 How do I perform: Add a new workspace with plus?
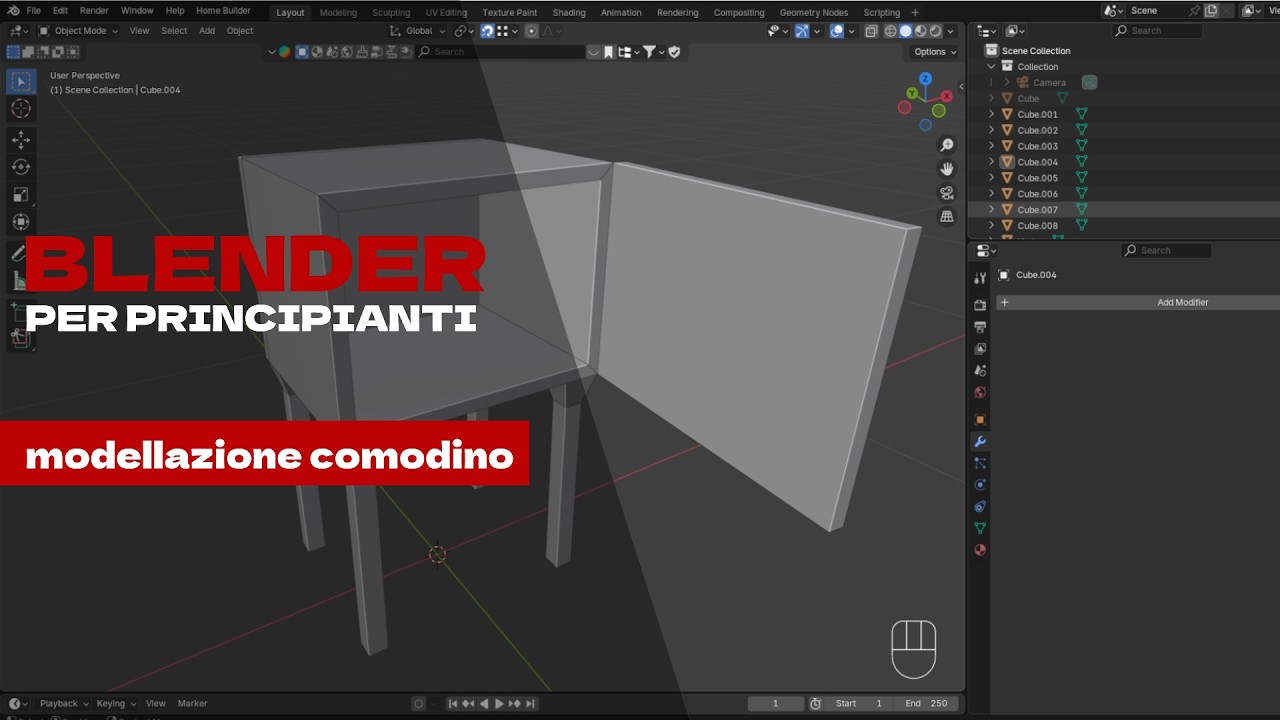[915, 12]
